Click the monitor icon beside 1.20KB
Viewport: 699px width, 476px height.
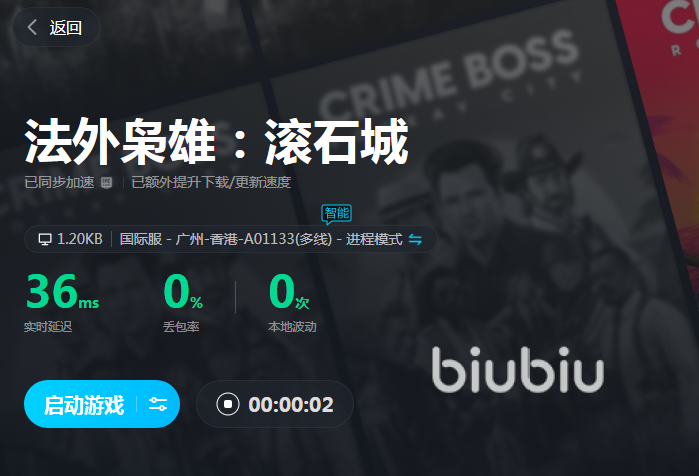coord(45,239)
